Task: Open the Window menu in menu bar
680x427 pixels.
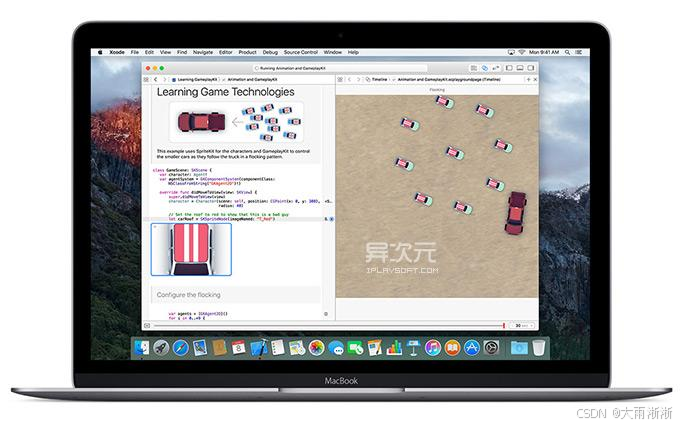Action: click(x=333, y=52)
